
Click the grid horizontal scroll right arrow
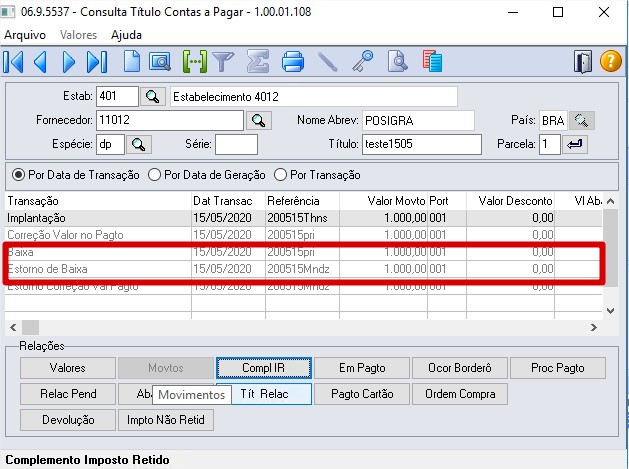click(594, 327)
